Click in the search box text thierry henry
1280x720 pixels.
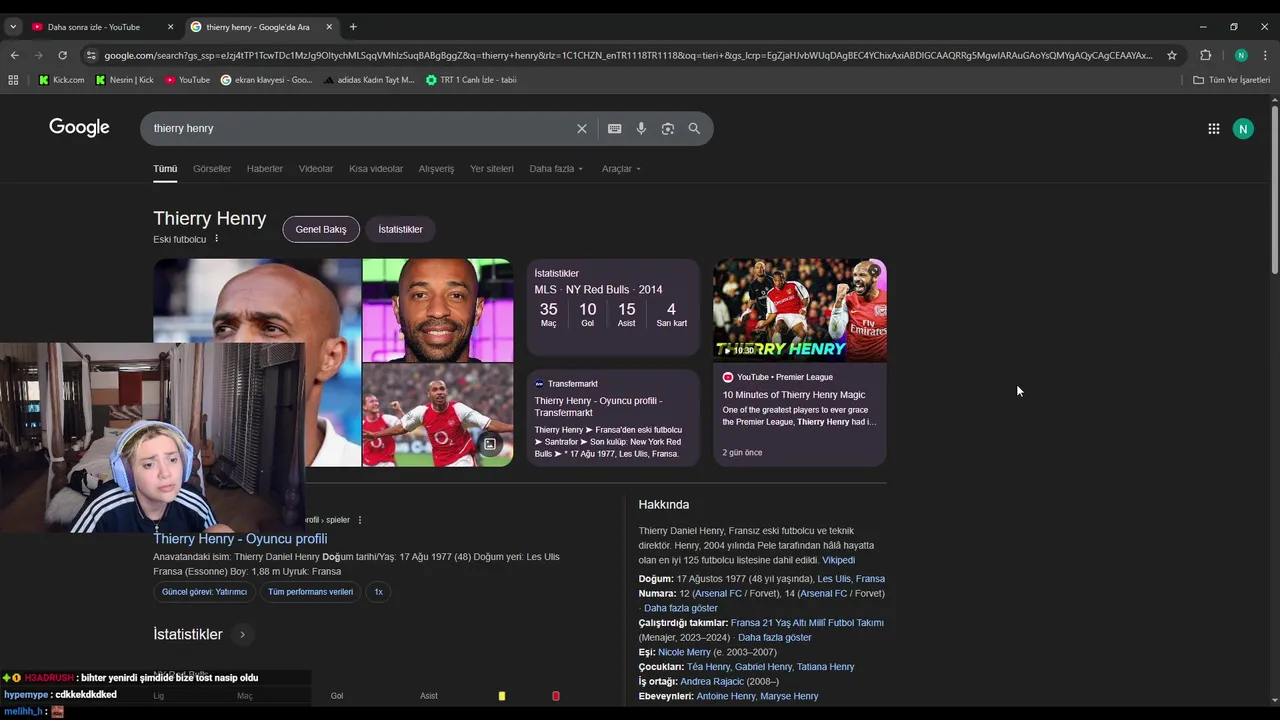[x=183, y=128]
